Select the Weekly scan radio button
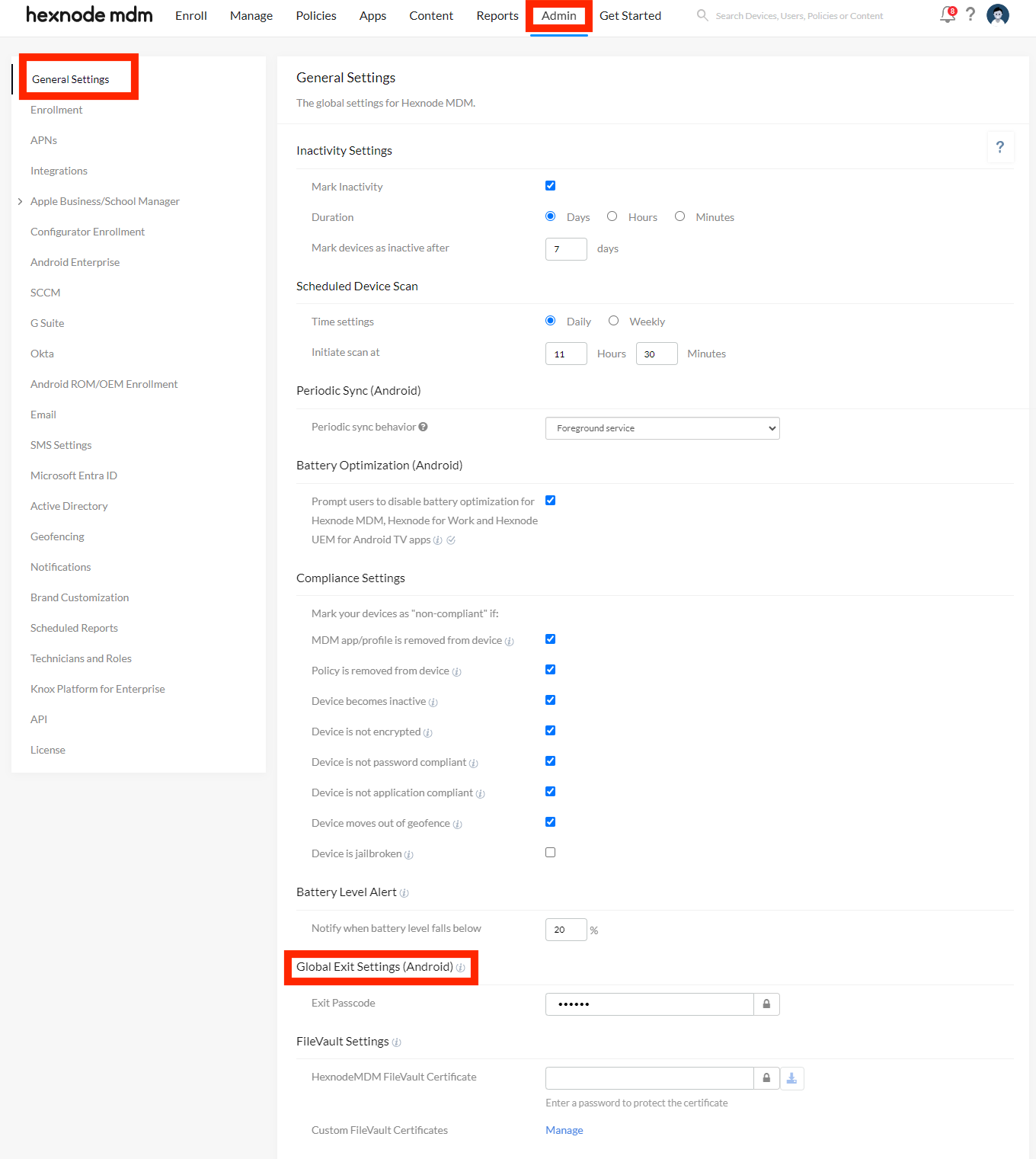1036x1159 pixels. tap(613, 321)
